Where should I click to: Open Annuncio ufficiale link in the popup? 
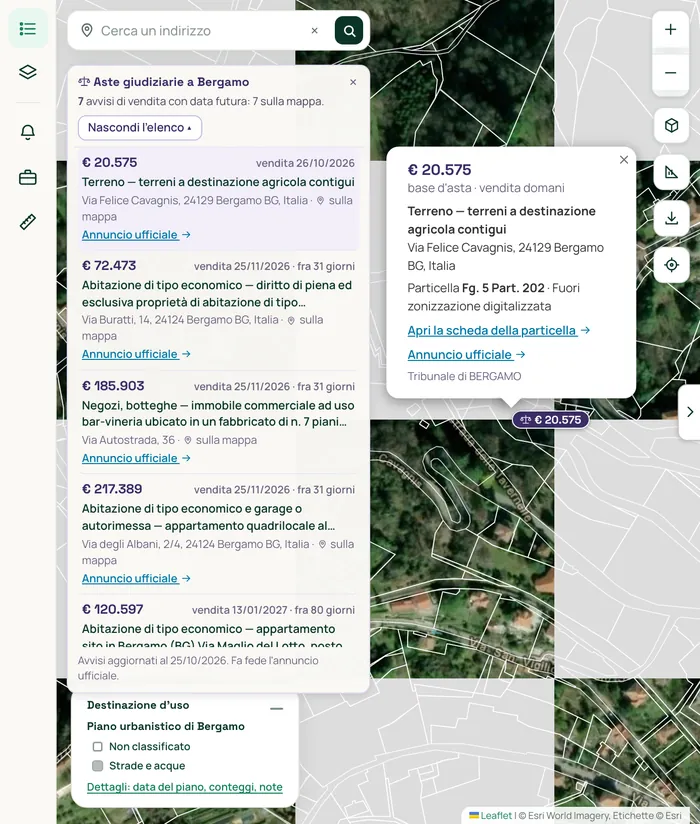pos(466,355)
